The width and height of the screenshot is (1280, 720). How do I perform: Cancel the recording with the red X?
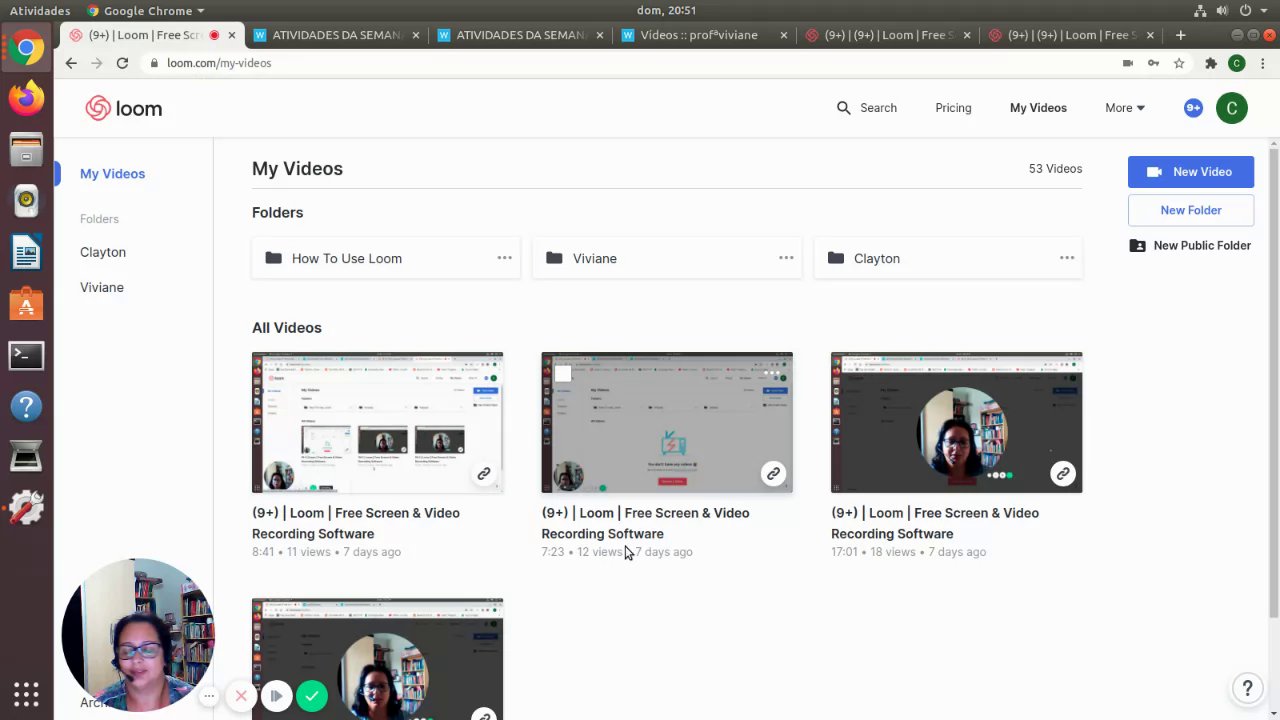[x=241, y=695]
